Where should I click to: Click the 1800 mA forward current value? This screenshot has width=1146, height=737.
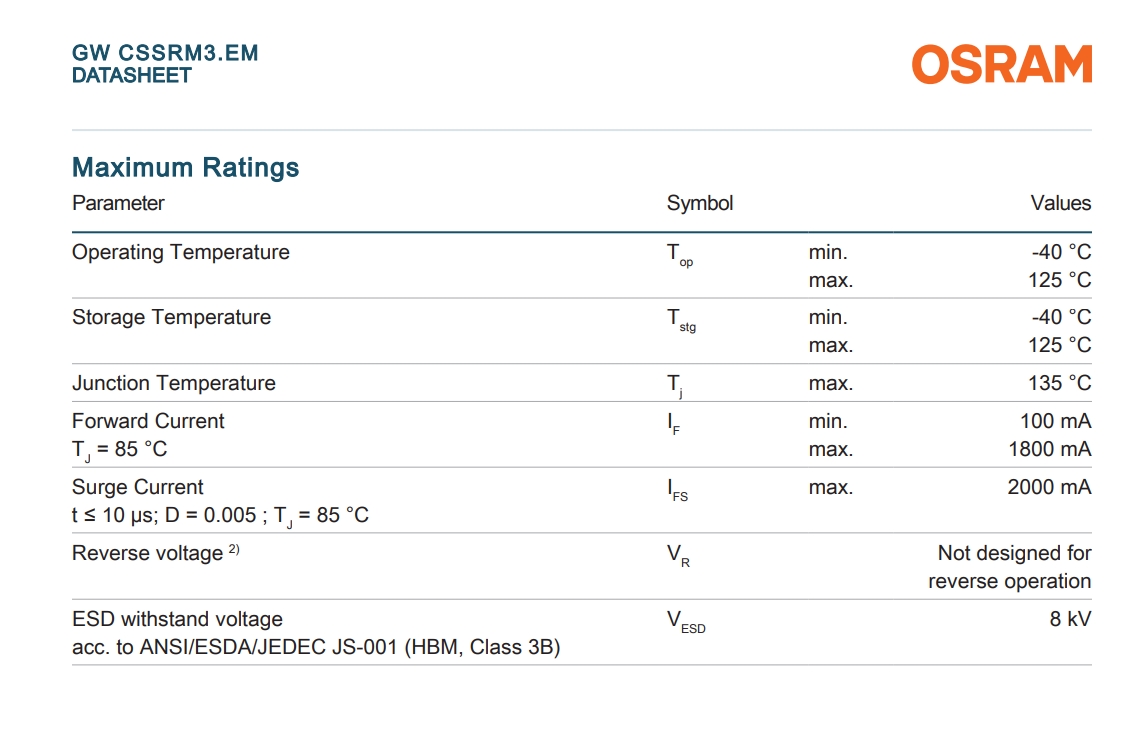click(x=1049, y=449)
